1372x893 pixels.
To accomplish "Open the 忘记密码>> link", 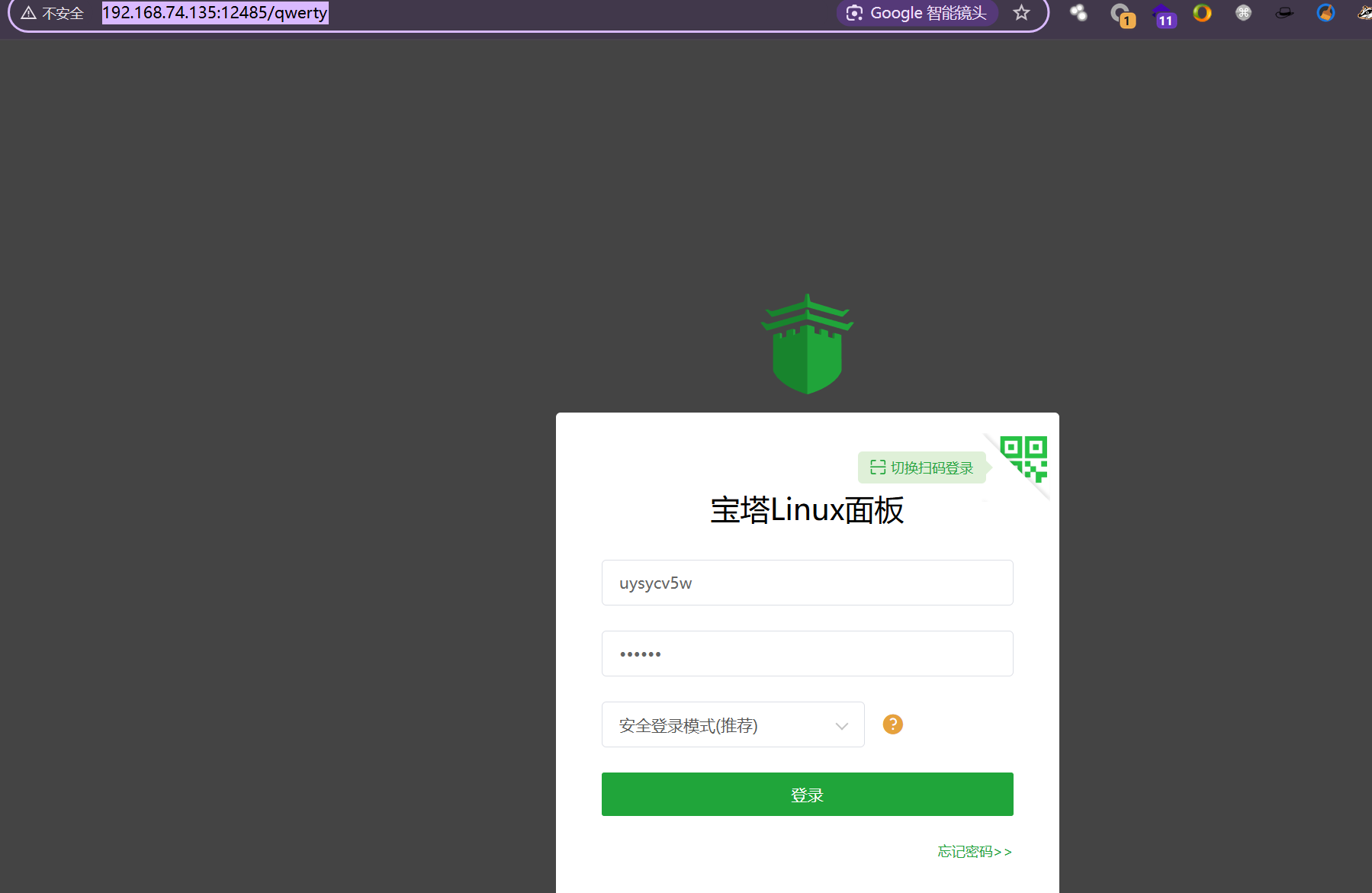I will [x=974, y=852].
